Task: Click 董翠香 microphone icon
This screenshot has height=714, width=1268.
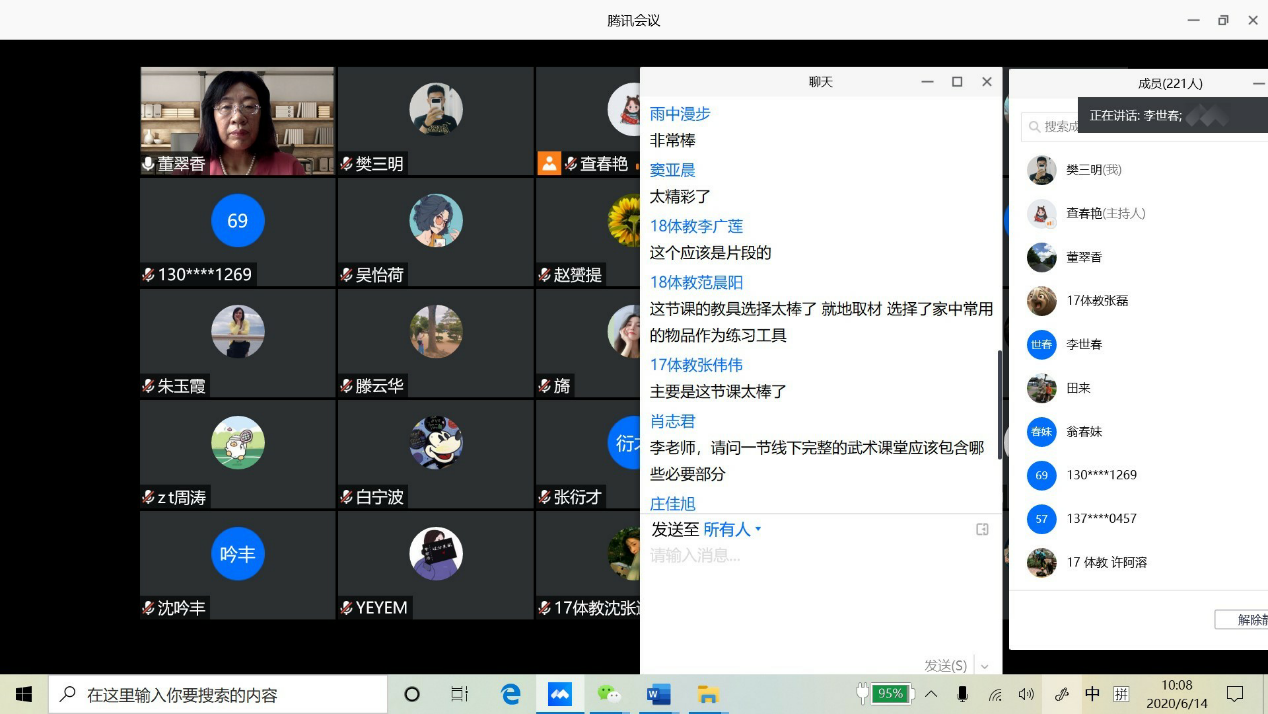Action: point(148,164)
